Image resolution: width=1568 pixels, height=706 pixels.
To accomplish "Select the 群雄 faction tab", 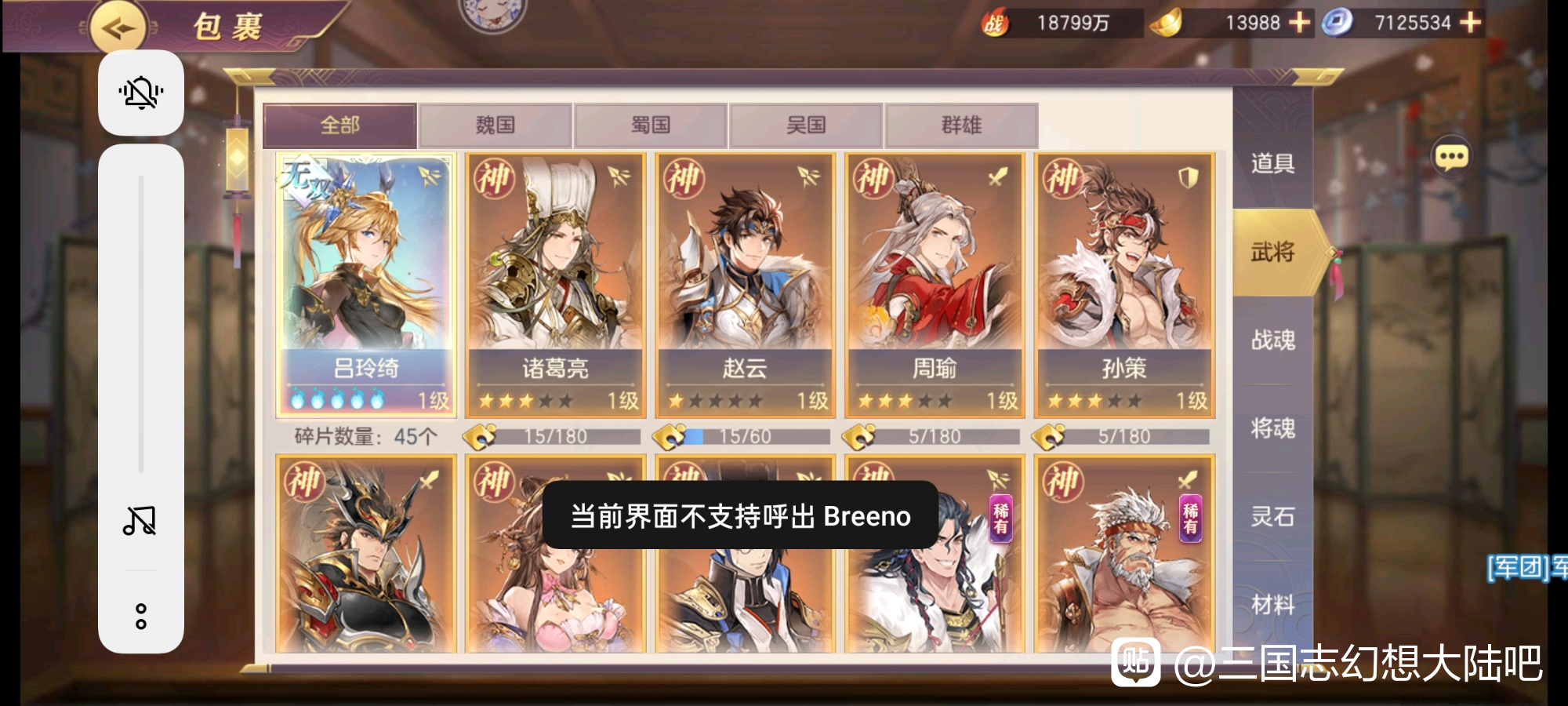I will tap(961, 126).
